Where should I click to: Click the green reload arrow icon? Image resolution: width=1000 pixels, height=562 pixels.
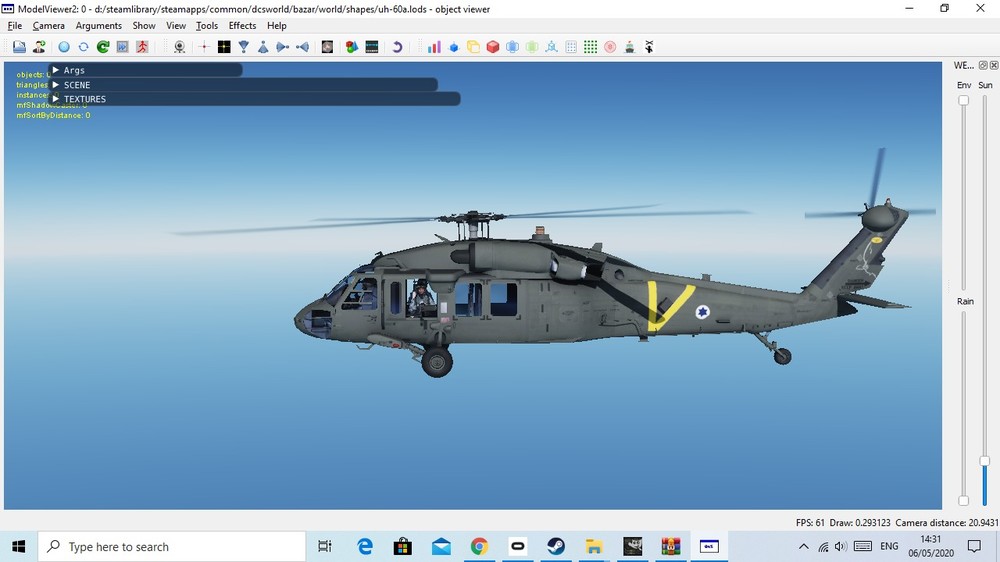pos(103,47)
